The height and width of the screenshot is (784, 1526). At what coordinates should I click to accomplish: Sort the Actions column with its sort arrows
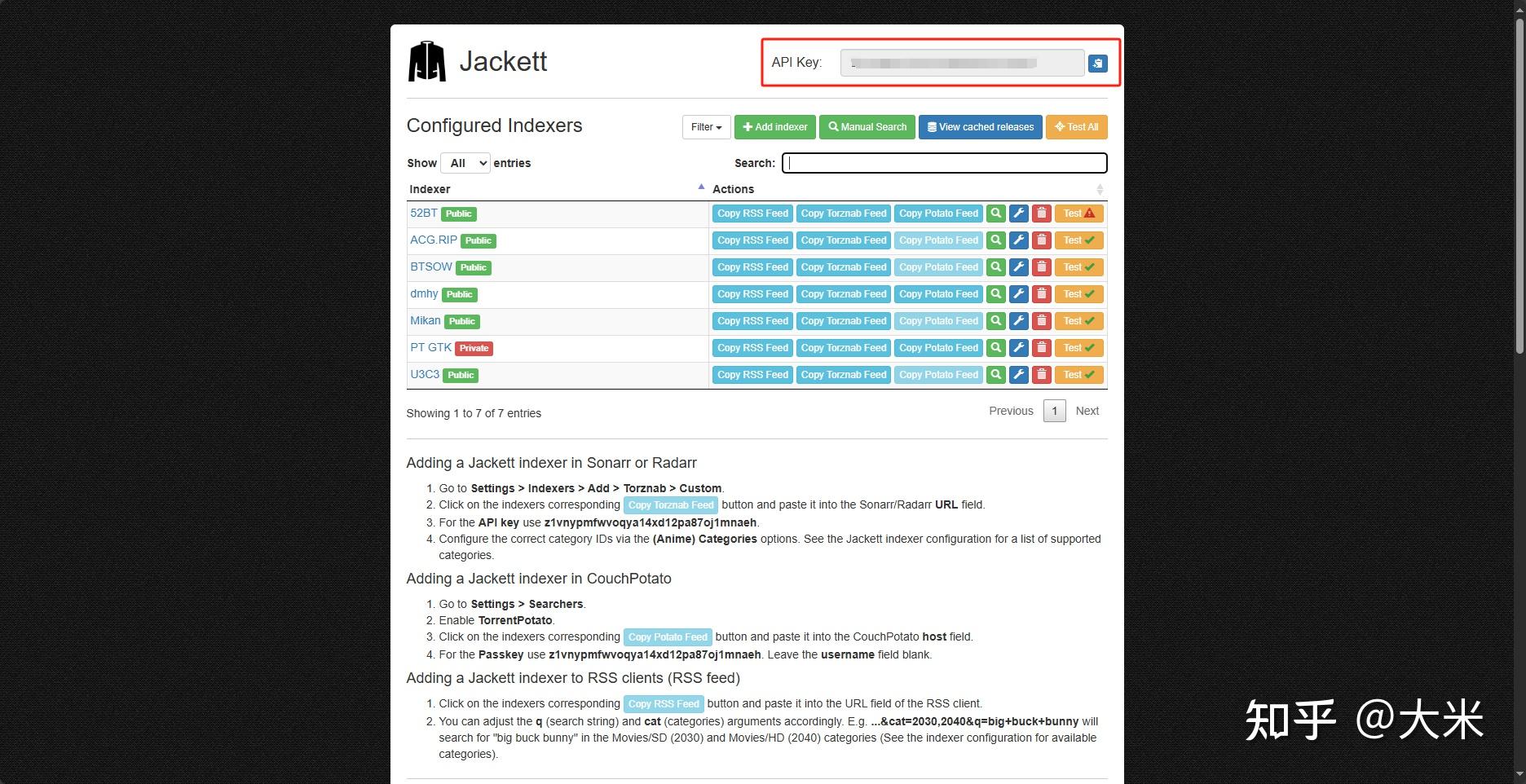(x=1099, y=188)
